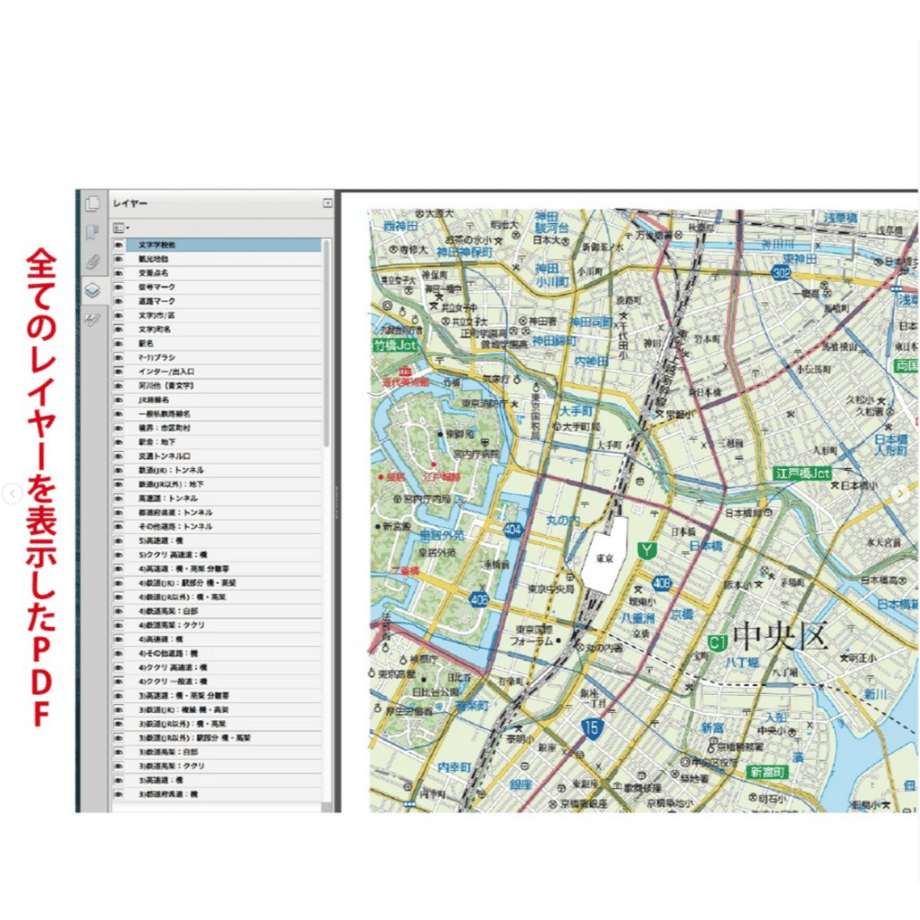Select the 4)ククリ 高速道：橋 layer name
Viewport: 920px width, 920px height.
click(172, 667)
